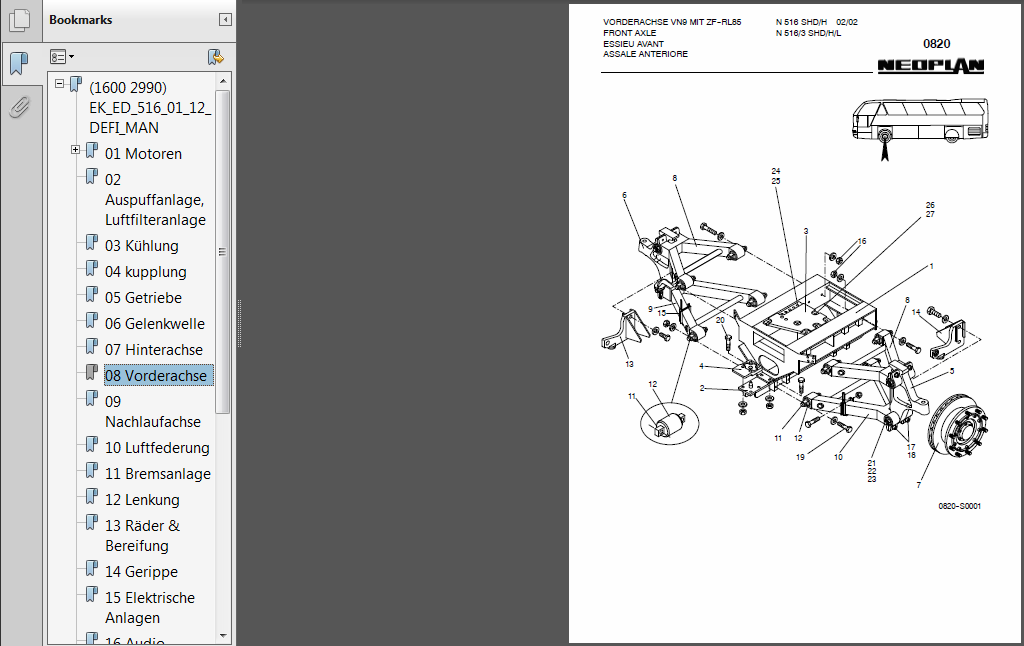The image size is (1024, 646).
Task: Click the NEOPLAN logo on the page
Action: coord(931,66)
